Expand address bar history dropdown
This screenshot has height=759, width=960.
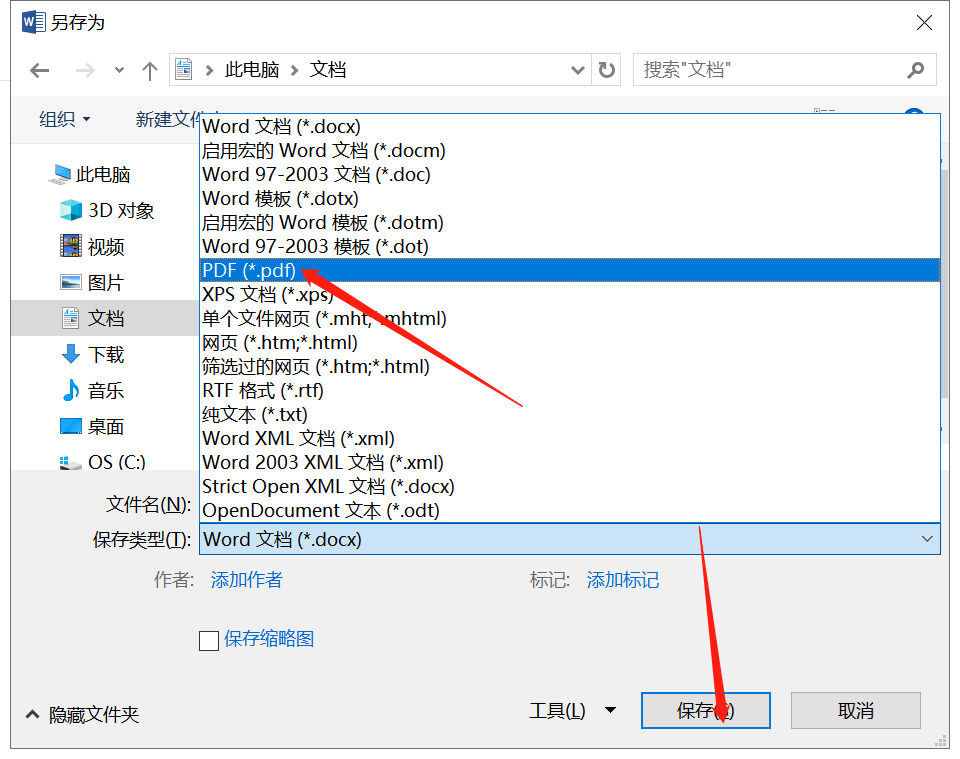[577, 70]
